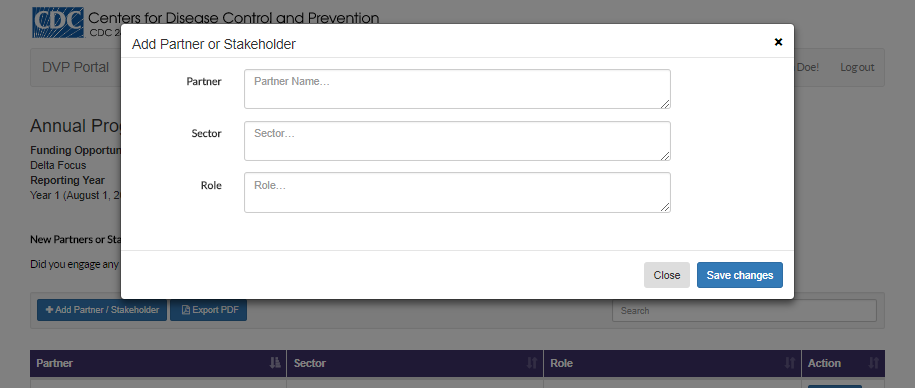Viewport: 915px width, 388px height.
Task: Click the dialog title Add Partner or Stakeholder
Action: pyautogui.click(x=214, y=44)
